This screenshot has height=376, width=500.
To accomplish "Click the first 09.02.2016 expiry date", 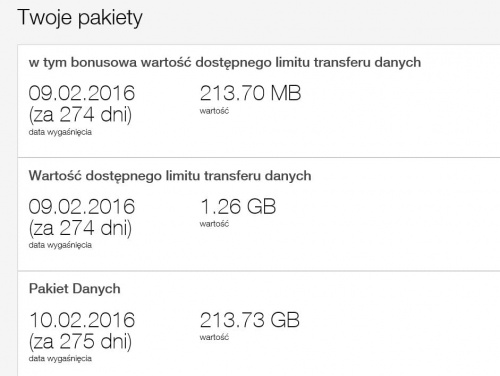I will click(x=82, y=93).
